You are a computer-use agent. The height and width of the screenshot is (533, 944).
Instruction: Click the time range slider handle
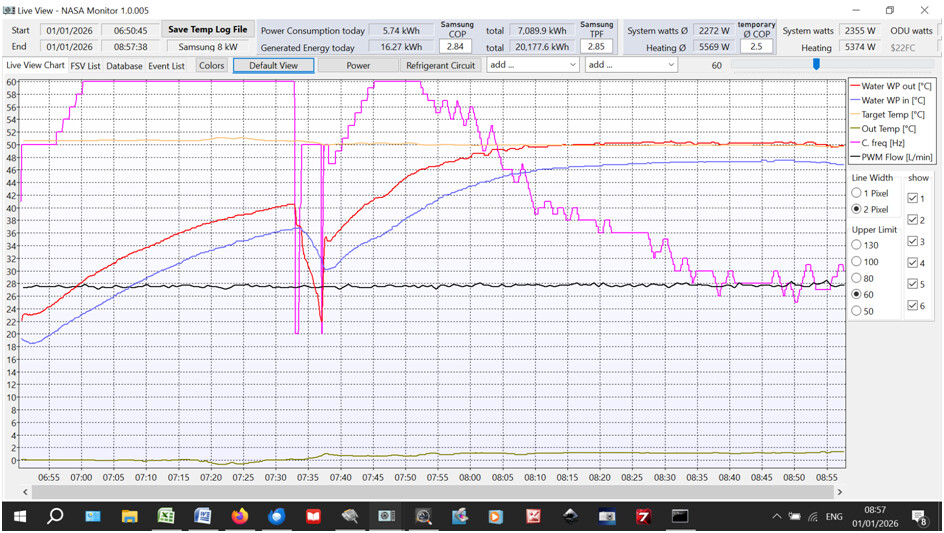tap(816, 65)
